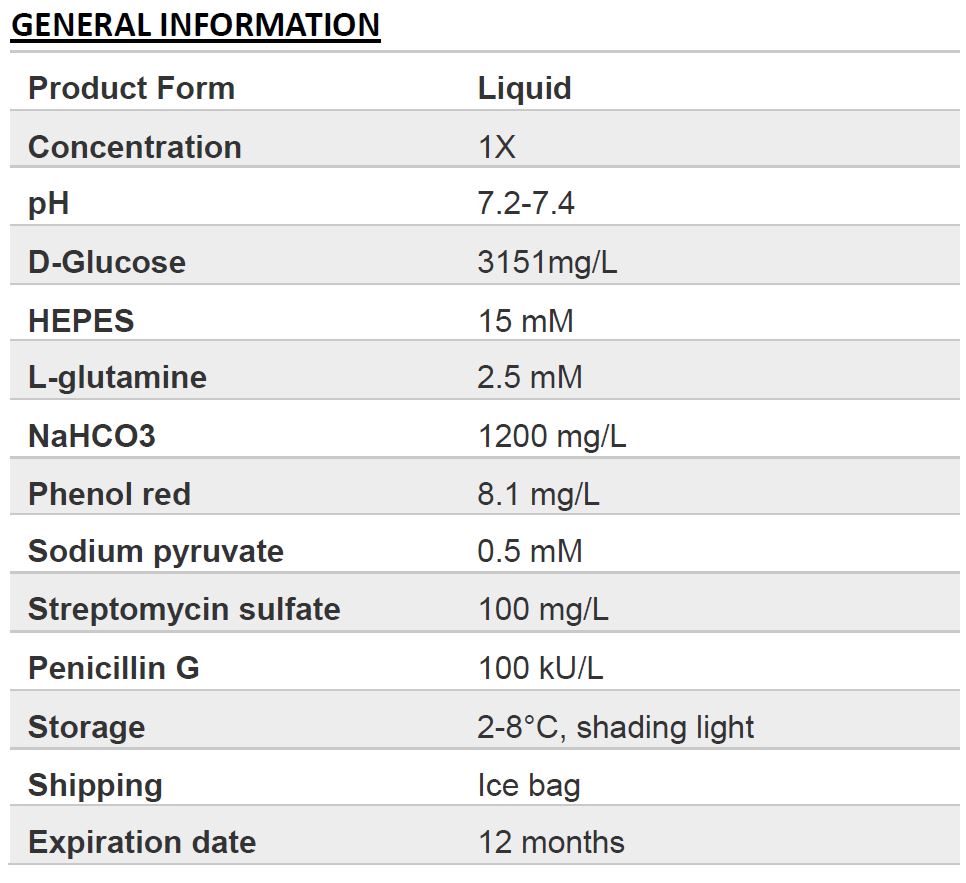The width and height of the screenshot is (966, 883).
Task: Click the D-Glucose label
Action: click(x=107, y=262)
